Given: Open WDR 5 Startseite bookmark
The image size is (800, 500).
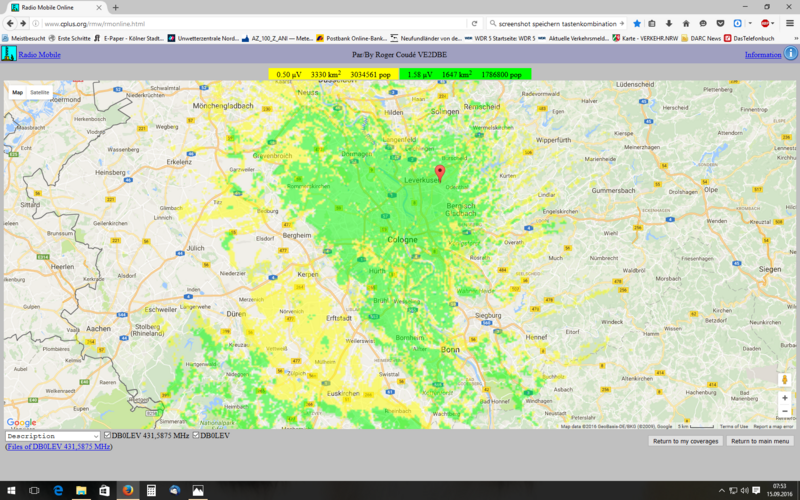Looking at the screenshot, I should click(x=499, y=38).
